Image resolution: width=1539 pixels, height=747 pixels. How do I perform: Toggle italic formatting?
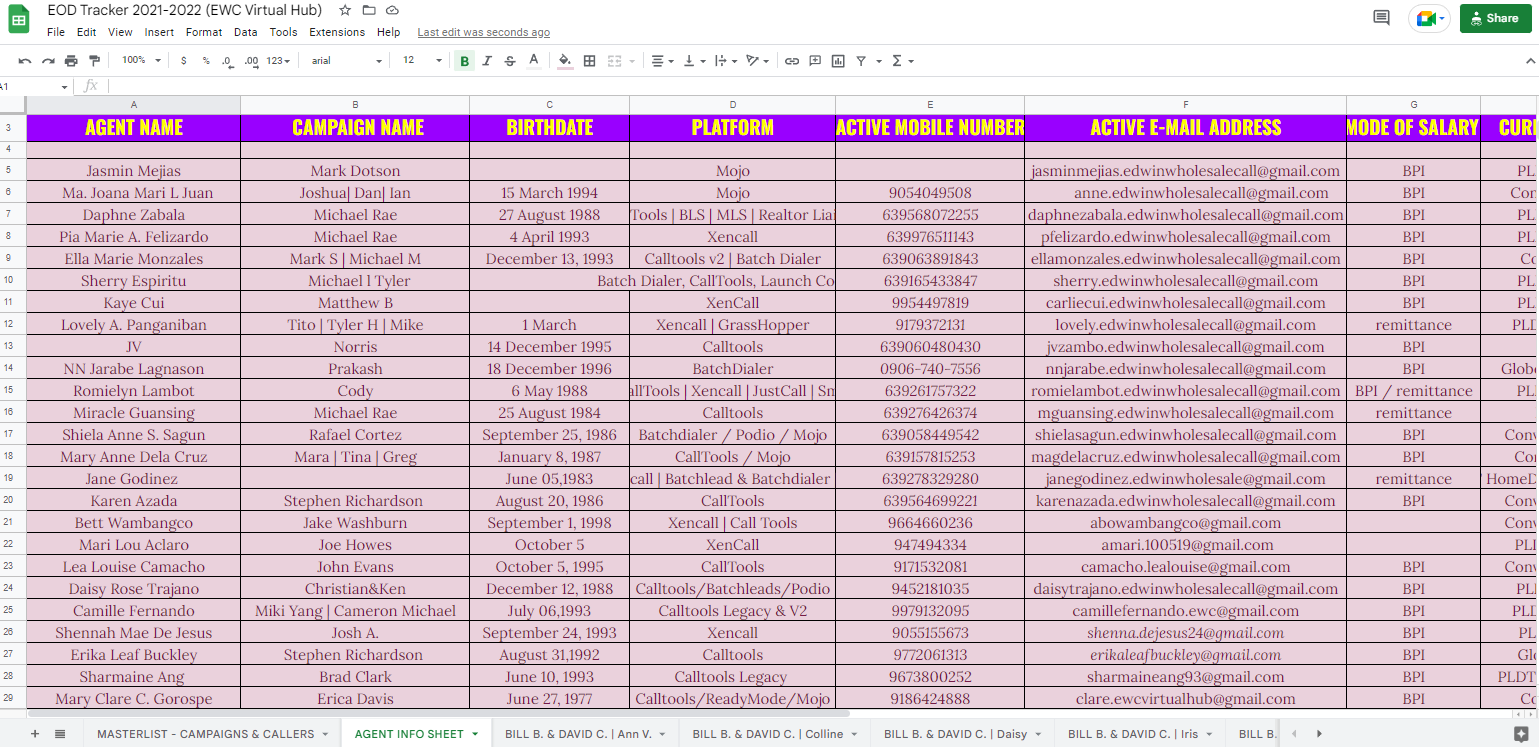pyautogui.click(x=487, y=61)
